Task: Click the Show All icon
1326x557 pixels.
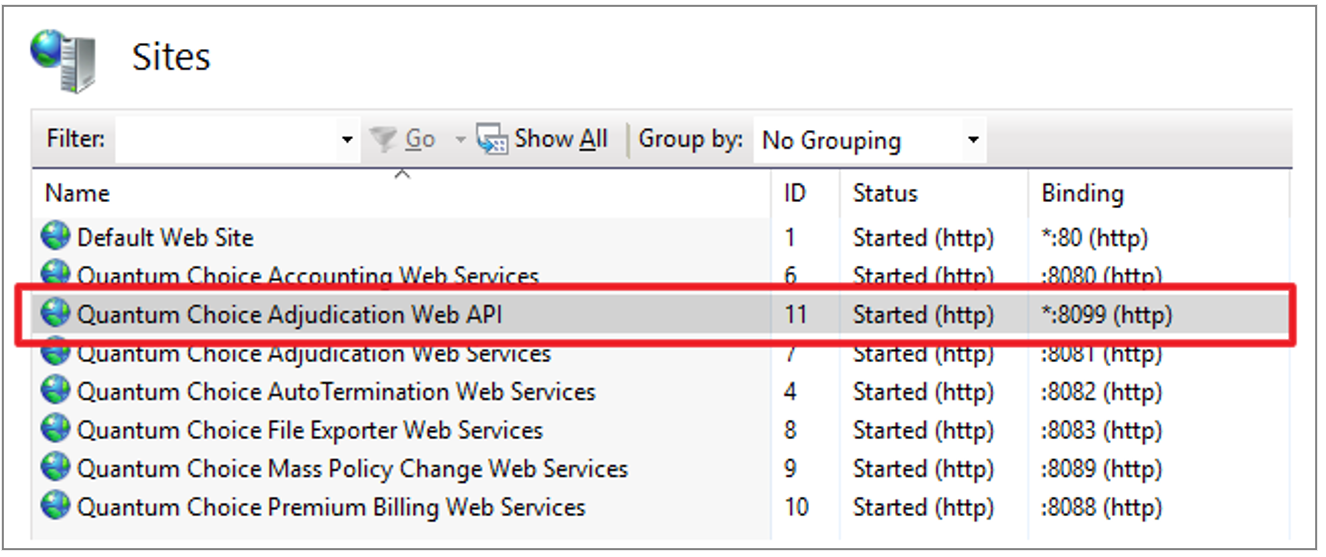Action: coord(491,140)
